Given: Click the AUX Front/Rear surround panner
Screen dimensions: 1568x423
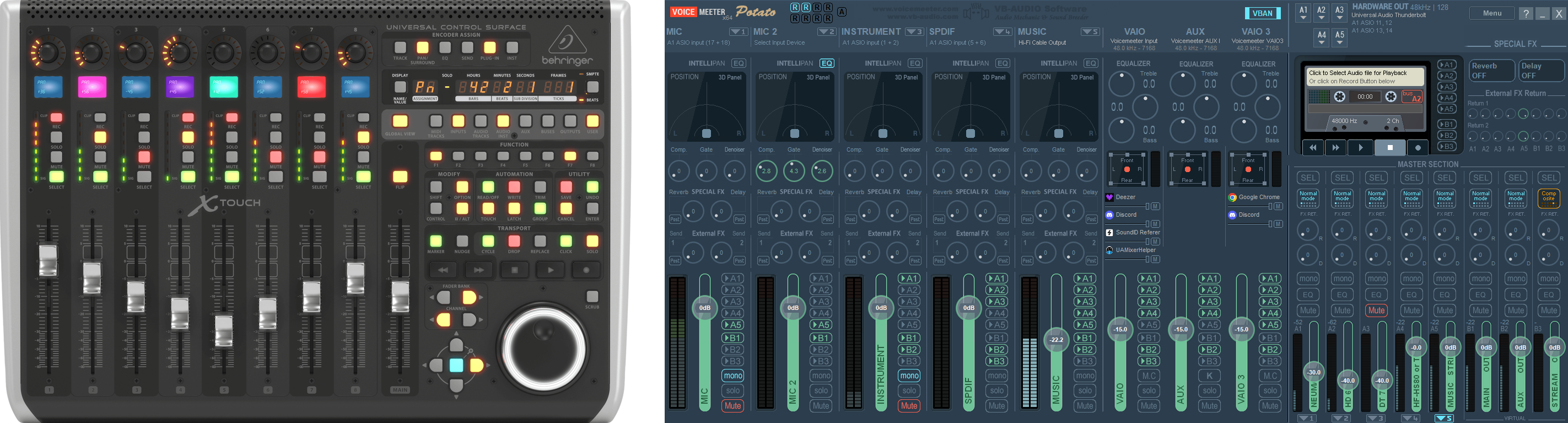Looking at the screenshot, I should click(x=1188, y=169).
